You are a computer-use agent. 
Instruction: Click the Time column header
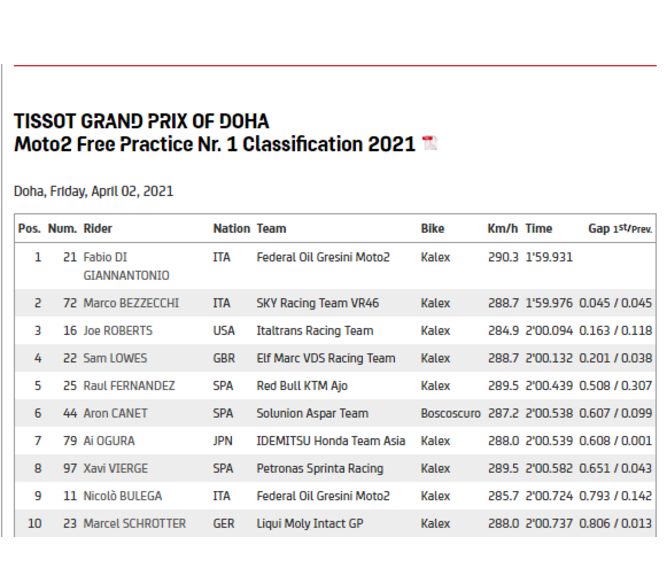tap(538, 229)
